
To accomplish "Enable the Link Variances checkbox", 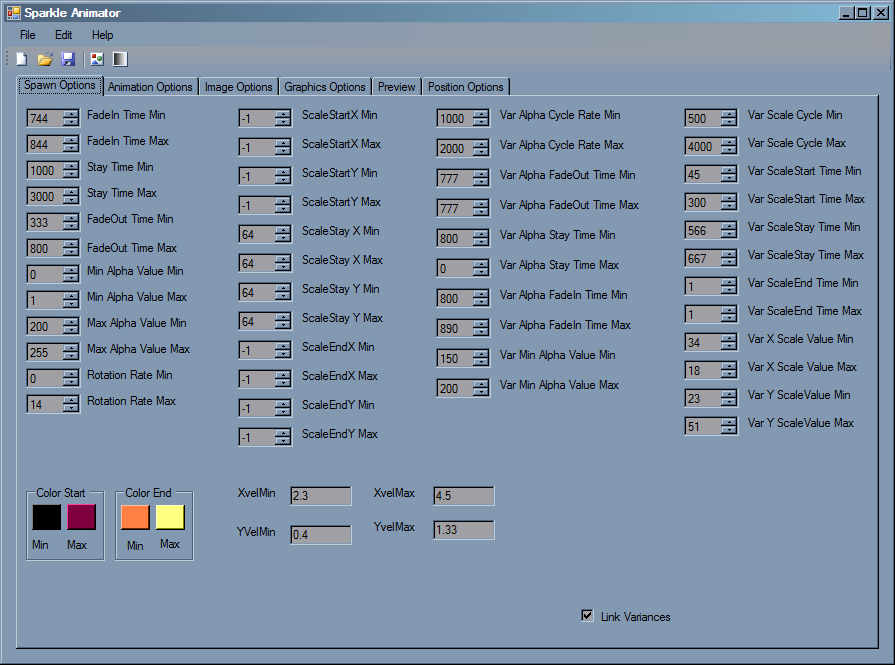I will point(587,616).
